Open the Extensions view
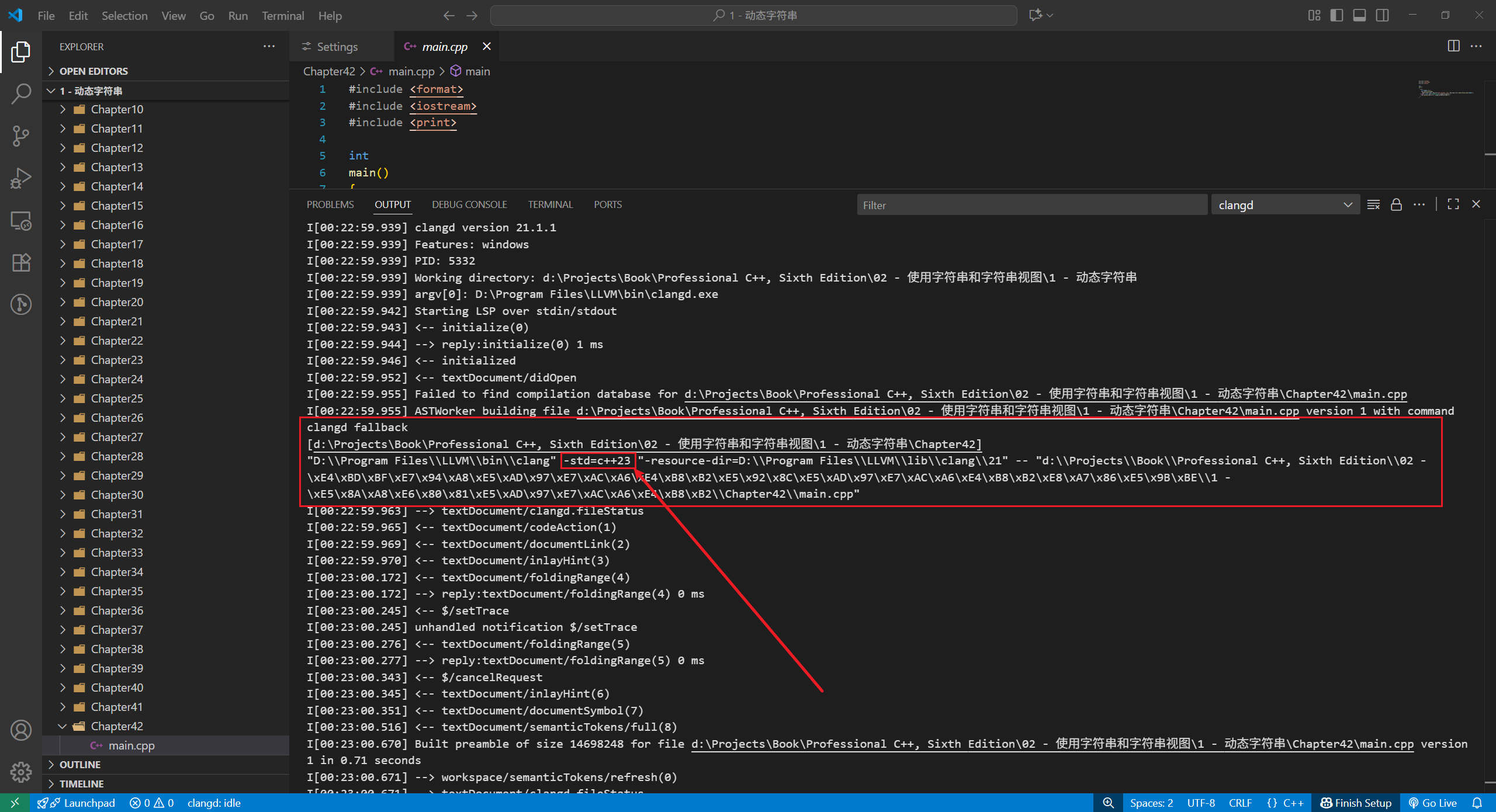 click(x=21, y=262)
